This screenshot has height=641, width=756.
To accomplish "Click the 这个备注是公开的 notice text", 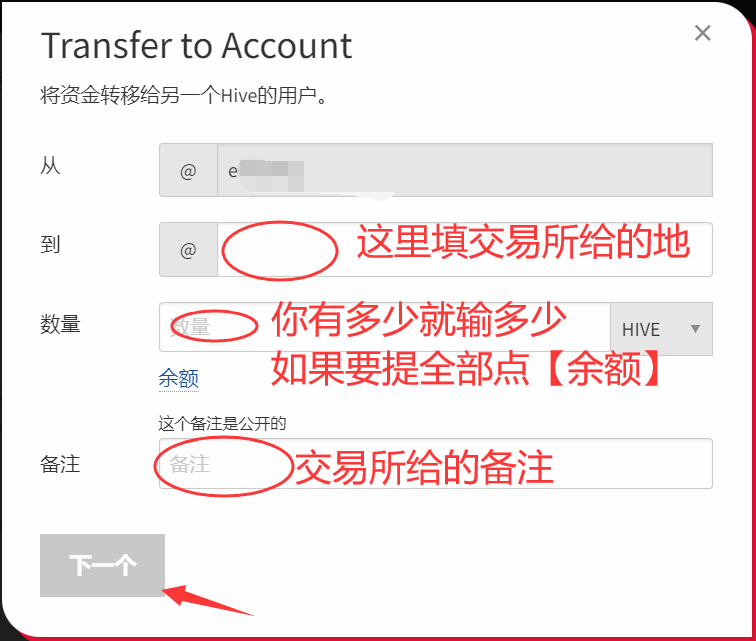I will (x=222, y=424).
